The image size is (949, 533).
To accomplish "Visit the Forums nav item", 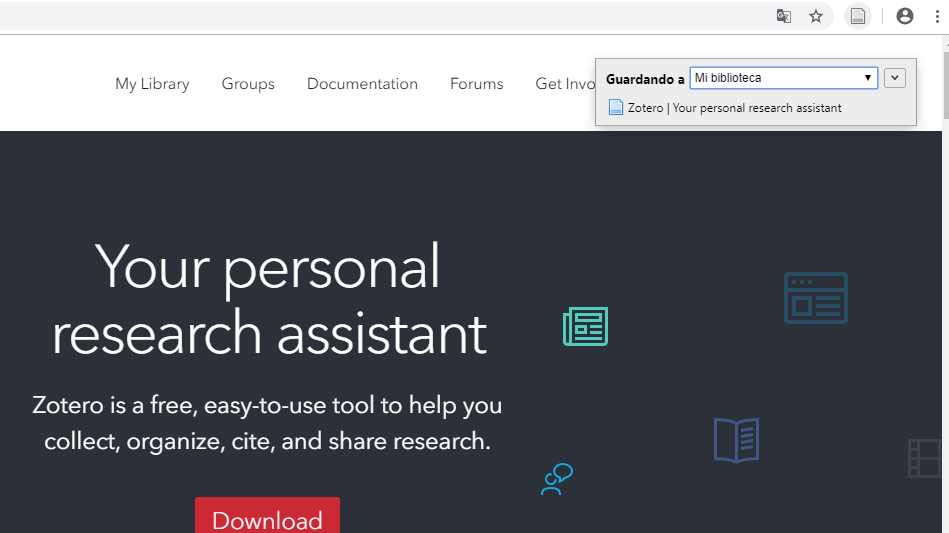I will [476, 83].
